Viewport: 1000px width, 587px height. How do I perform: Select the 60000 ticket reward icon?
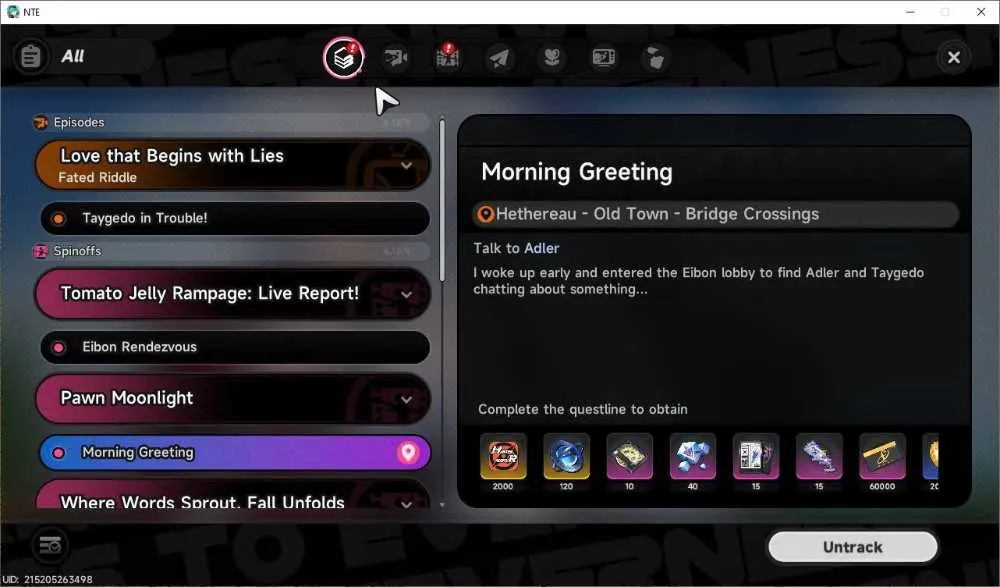coord(883,457)
